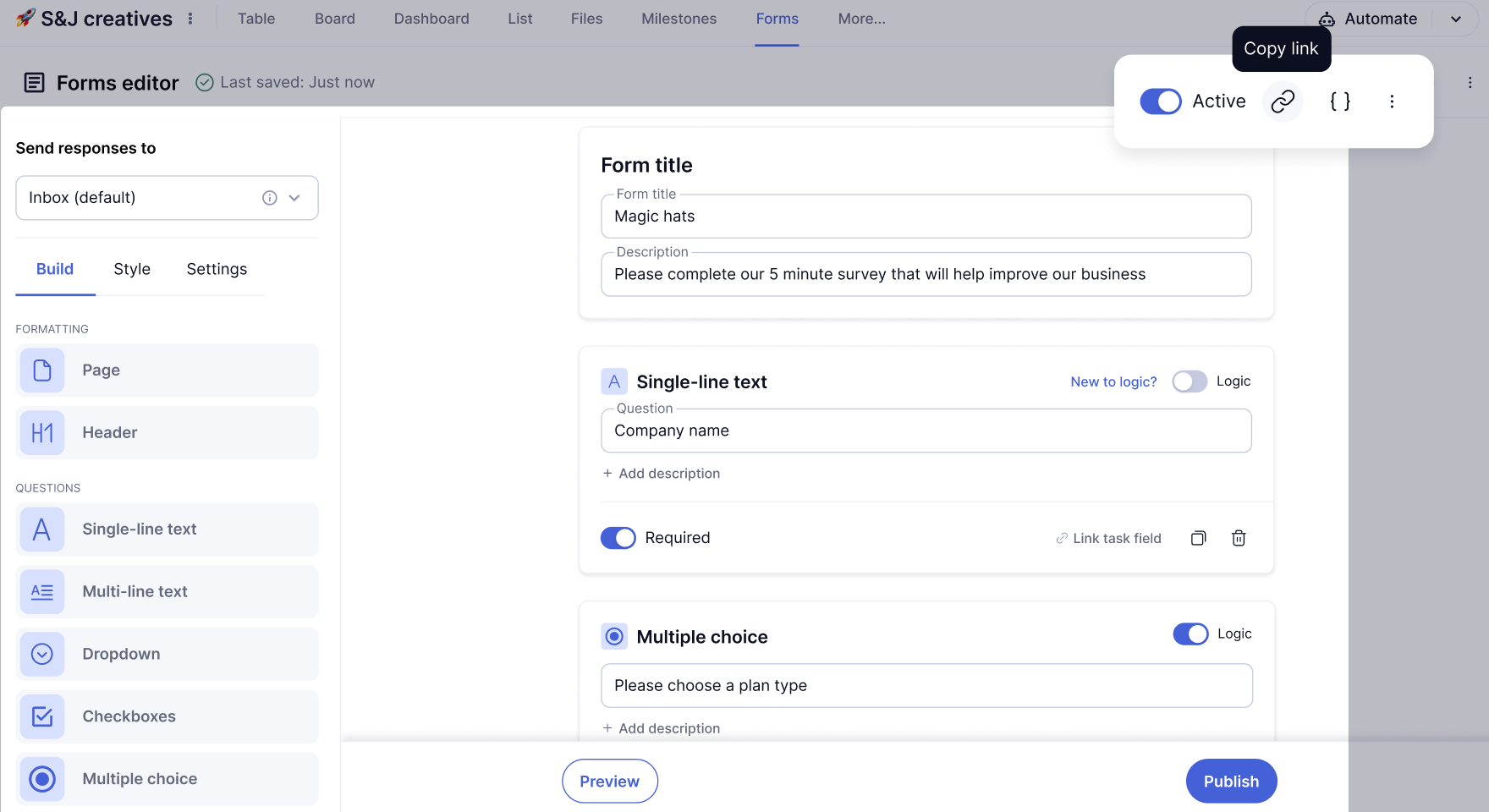Open the Milestones view tab

point(679,19)
